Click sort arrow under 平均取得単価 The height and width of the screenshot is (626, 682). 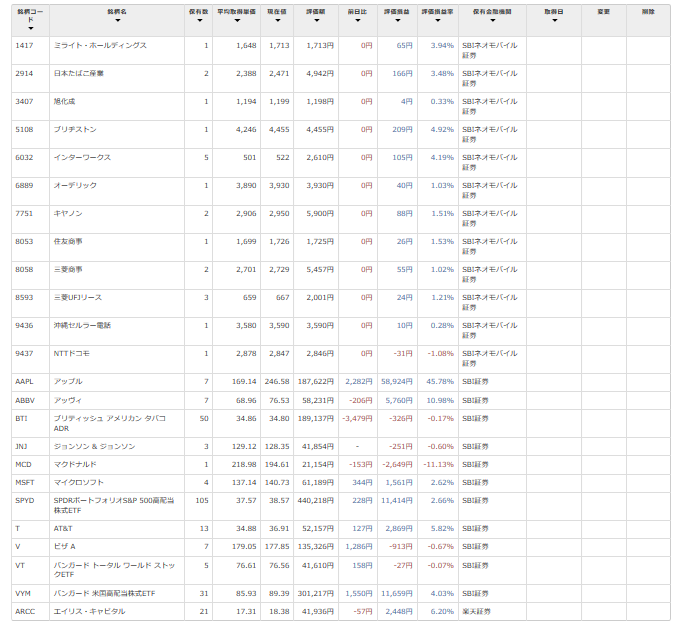[237, 20]
